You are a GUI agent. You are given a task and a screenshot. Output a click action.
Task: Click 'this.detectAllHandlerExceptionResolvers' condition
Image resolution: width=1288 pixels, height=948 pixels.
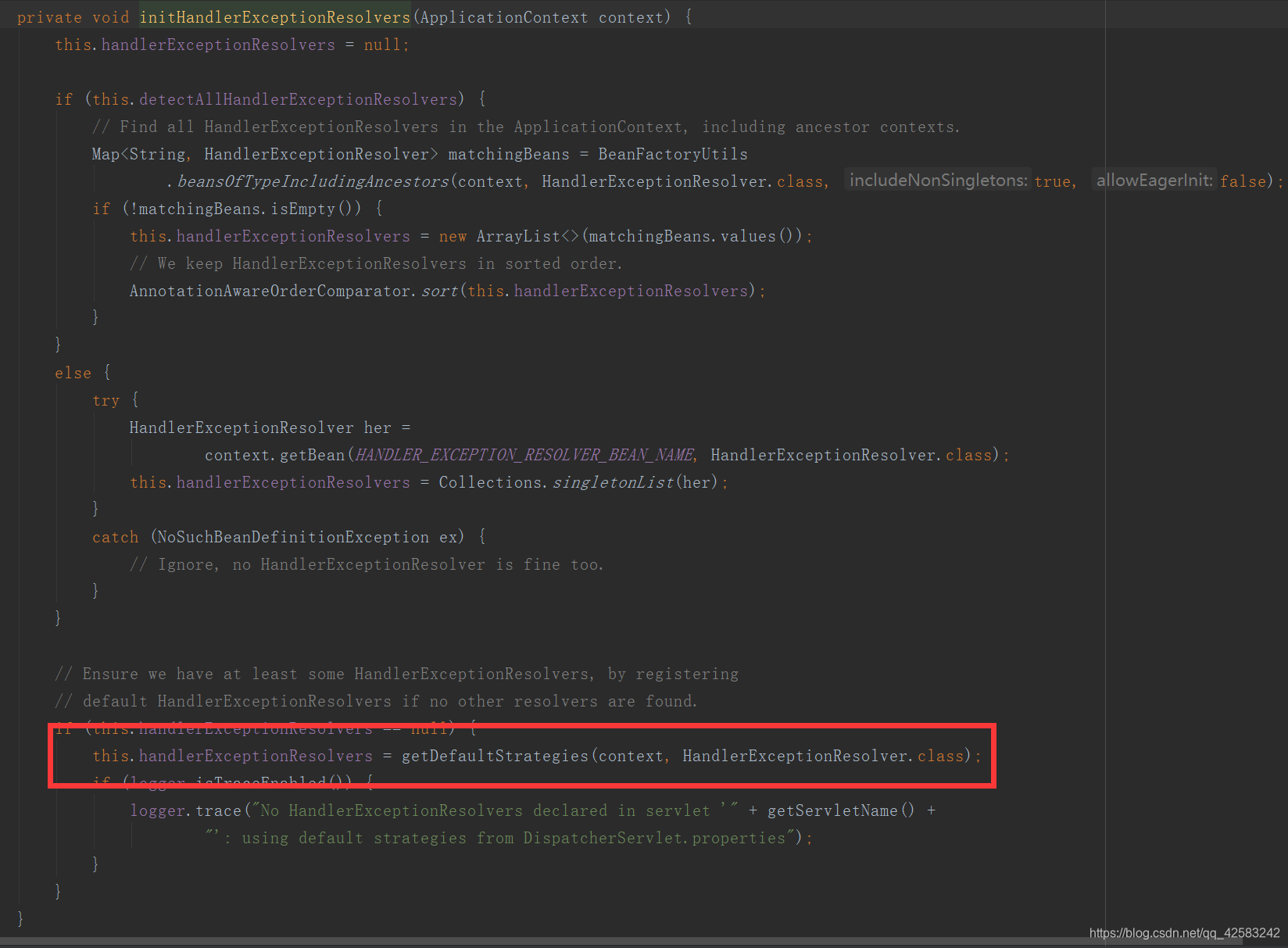(x=274, y=99)
